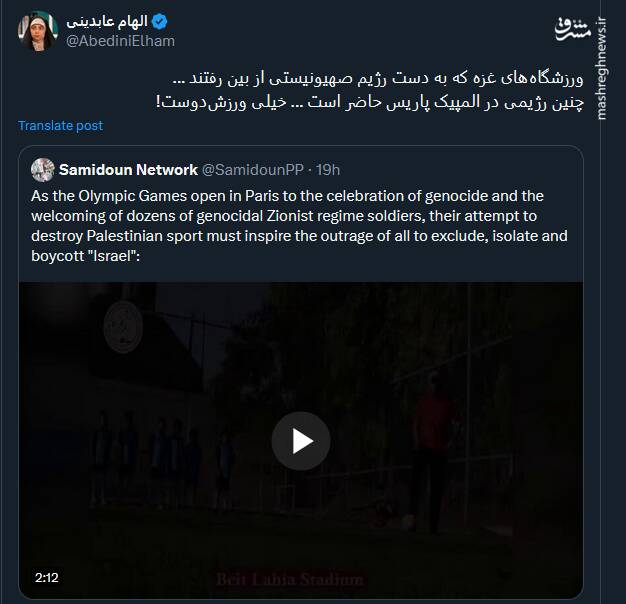Click the Beit Lahia Stadium caption
The image size is (626, 604).
click(x=290, y=579)
